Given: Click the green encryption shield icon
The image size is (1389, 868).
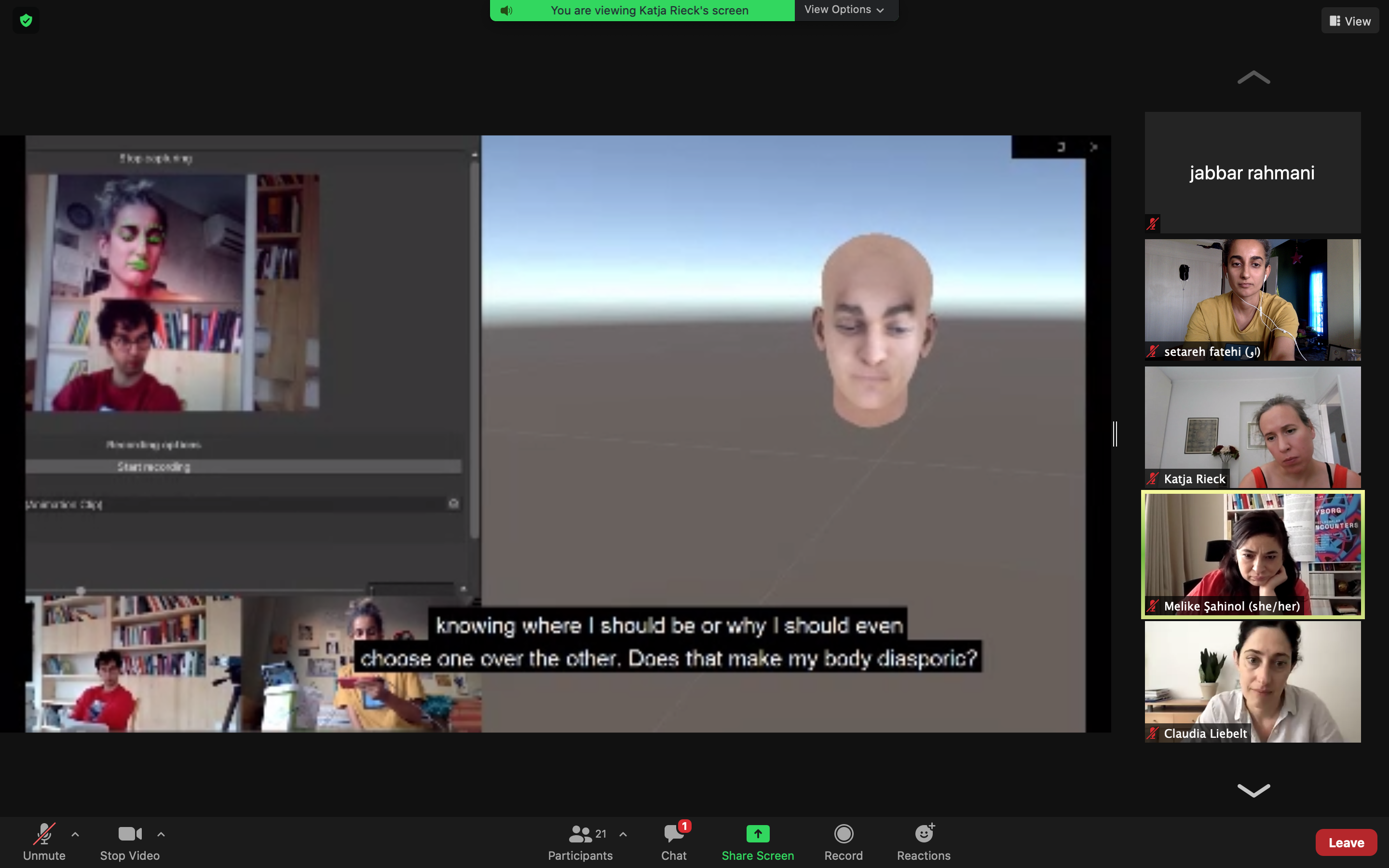Looking at the screenshot, I should coord(26,21).
